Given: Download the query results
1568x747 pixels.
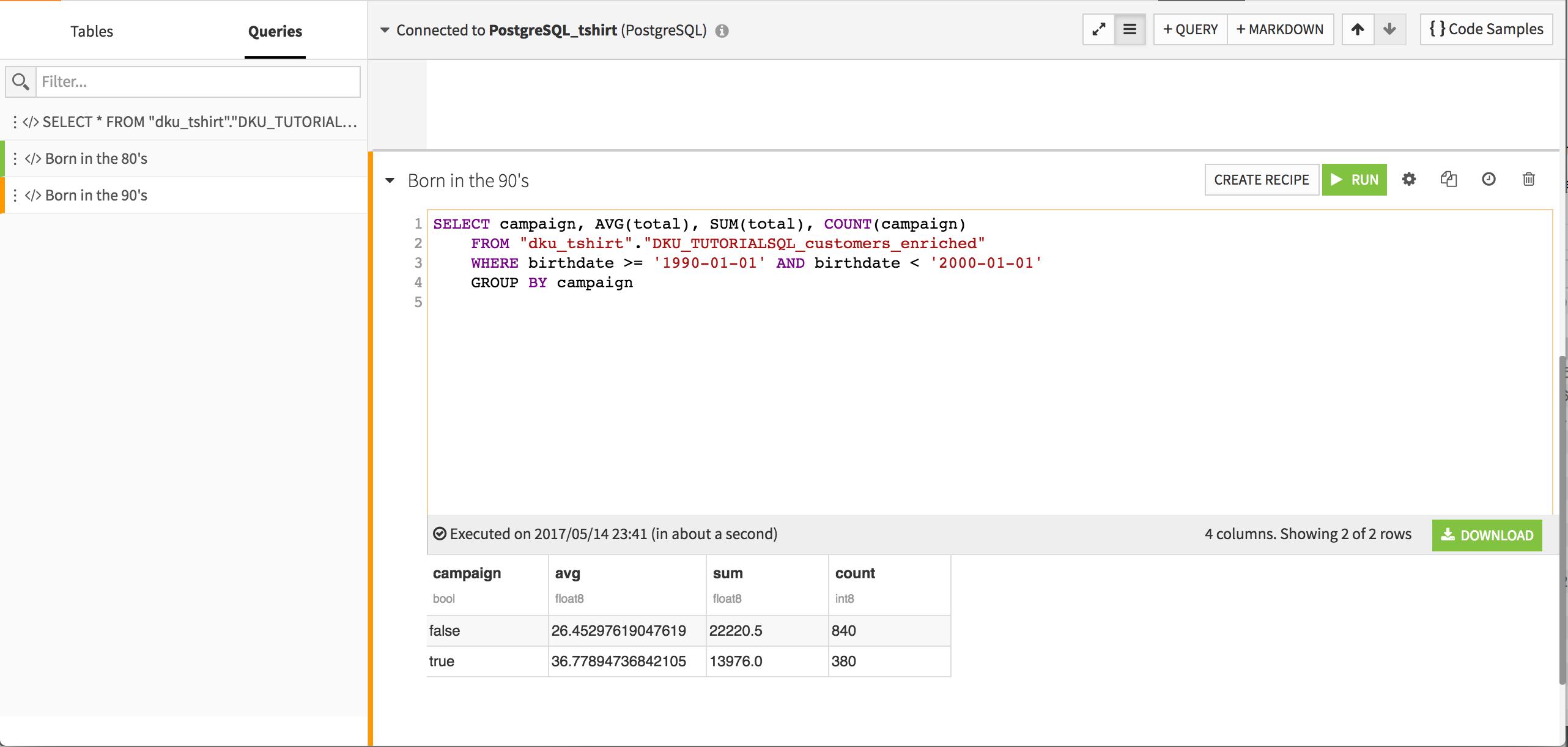Looking at the screenshot, I should [x=1487, y=535].
